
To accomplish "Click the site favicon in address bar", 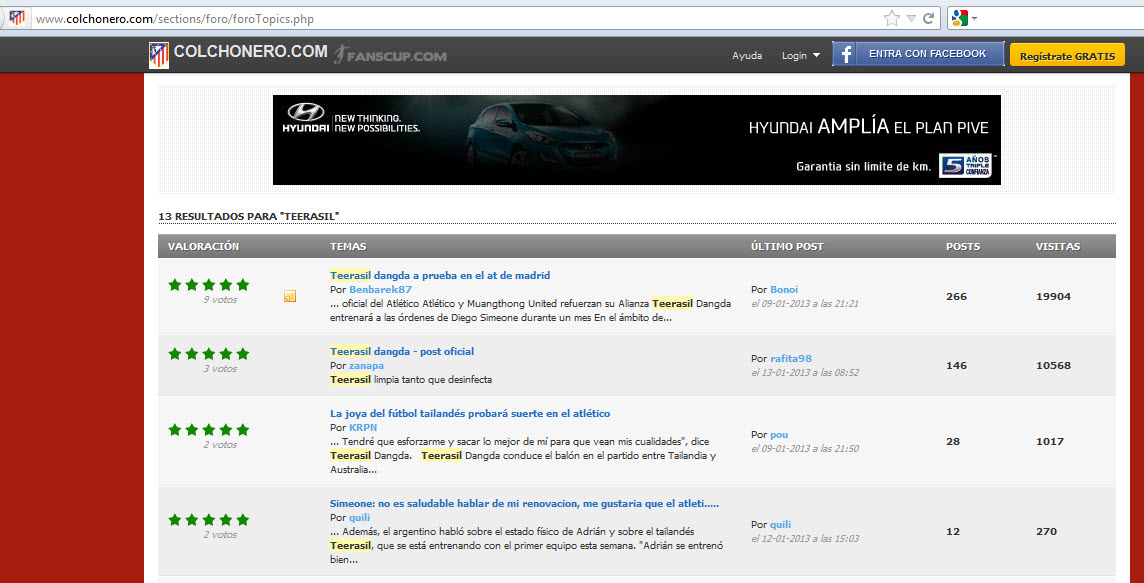I will (16, 18).
